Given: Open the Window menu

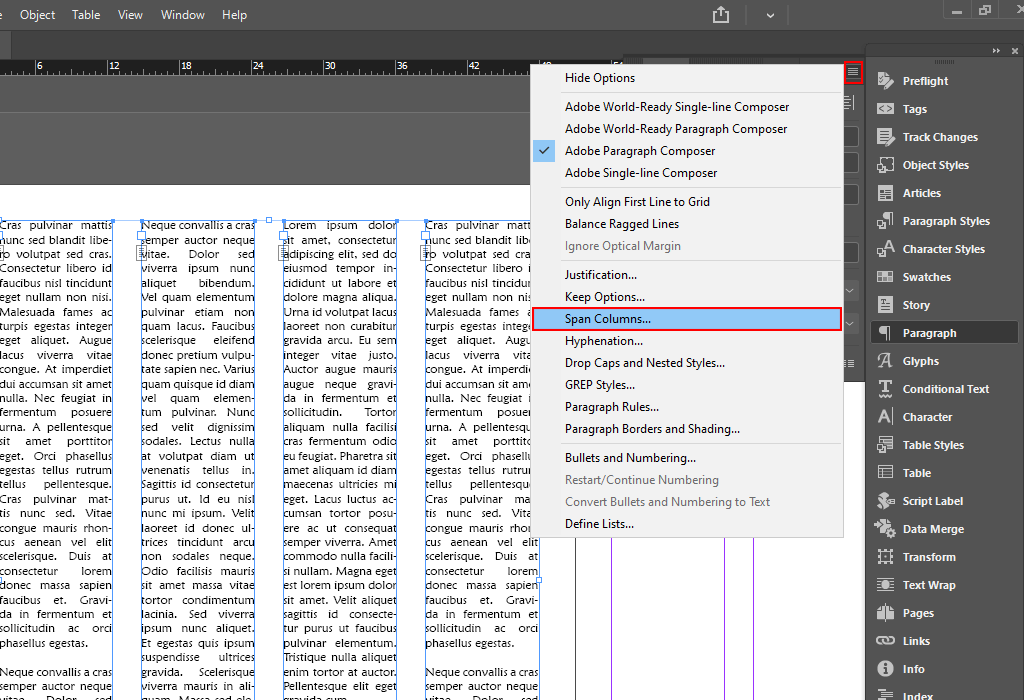Looking at the screenshot, I should [x=183, y=15].
